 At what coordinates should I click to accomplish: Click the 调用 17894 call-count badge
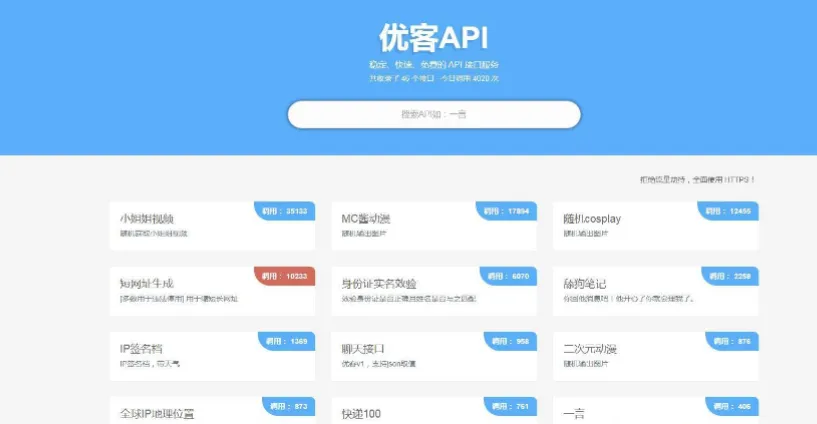(x=507, y=211)
